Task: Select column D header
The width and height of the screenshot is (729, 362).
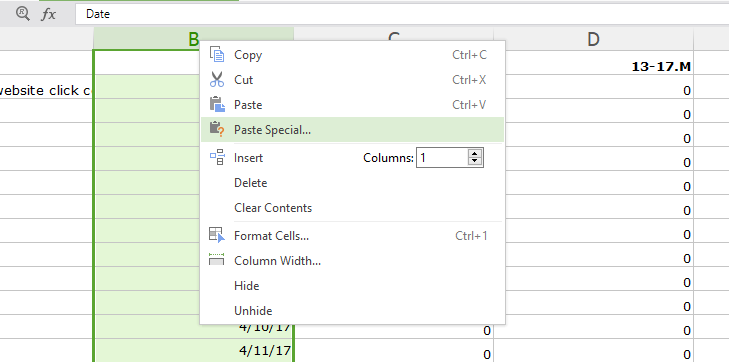Action: [593, 39]
